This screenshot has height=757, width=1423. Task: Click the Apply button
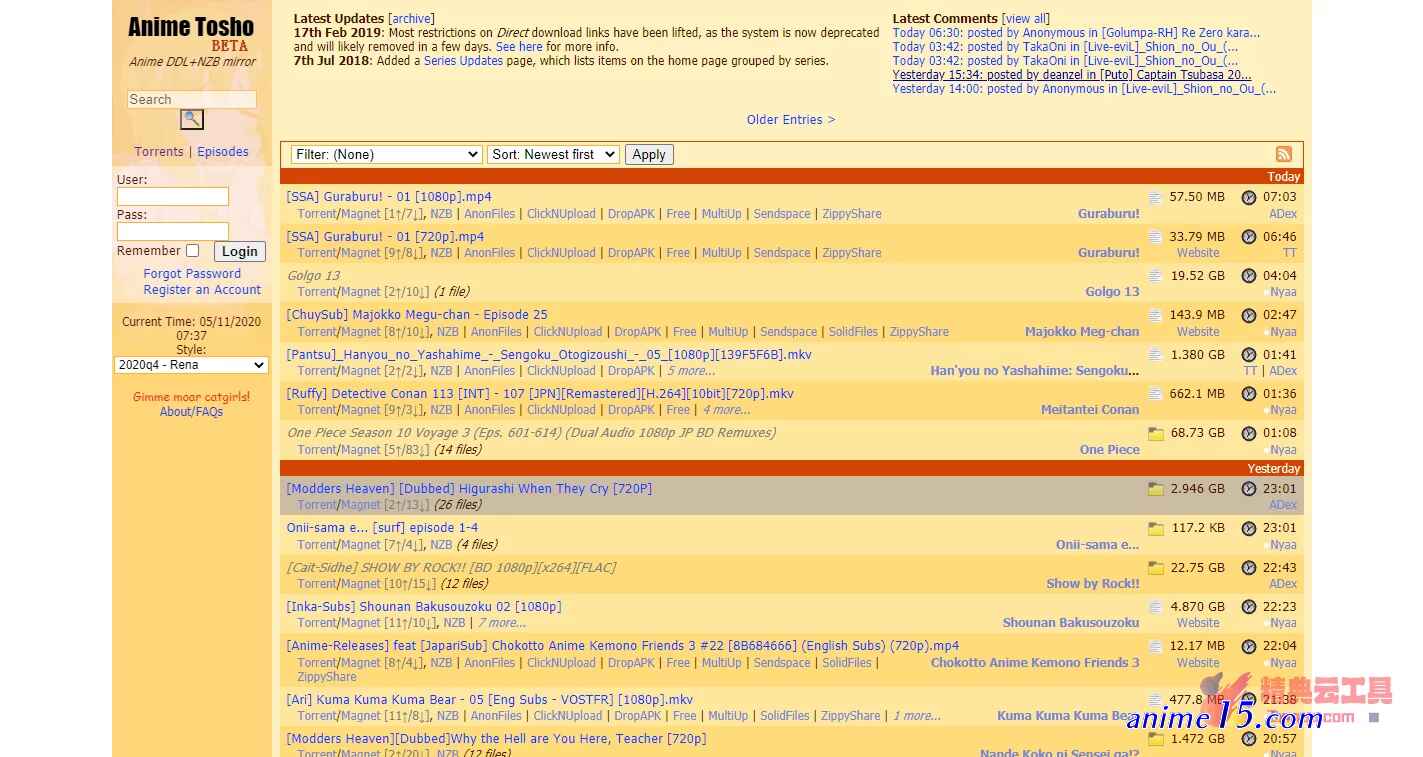pyautogui.click(x=649, y=155)
